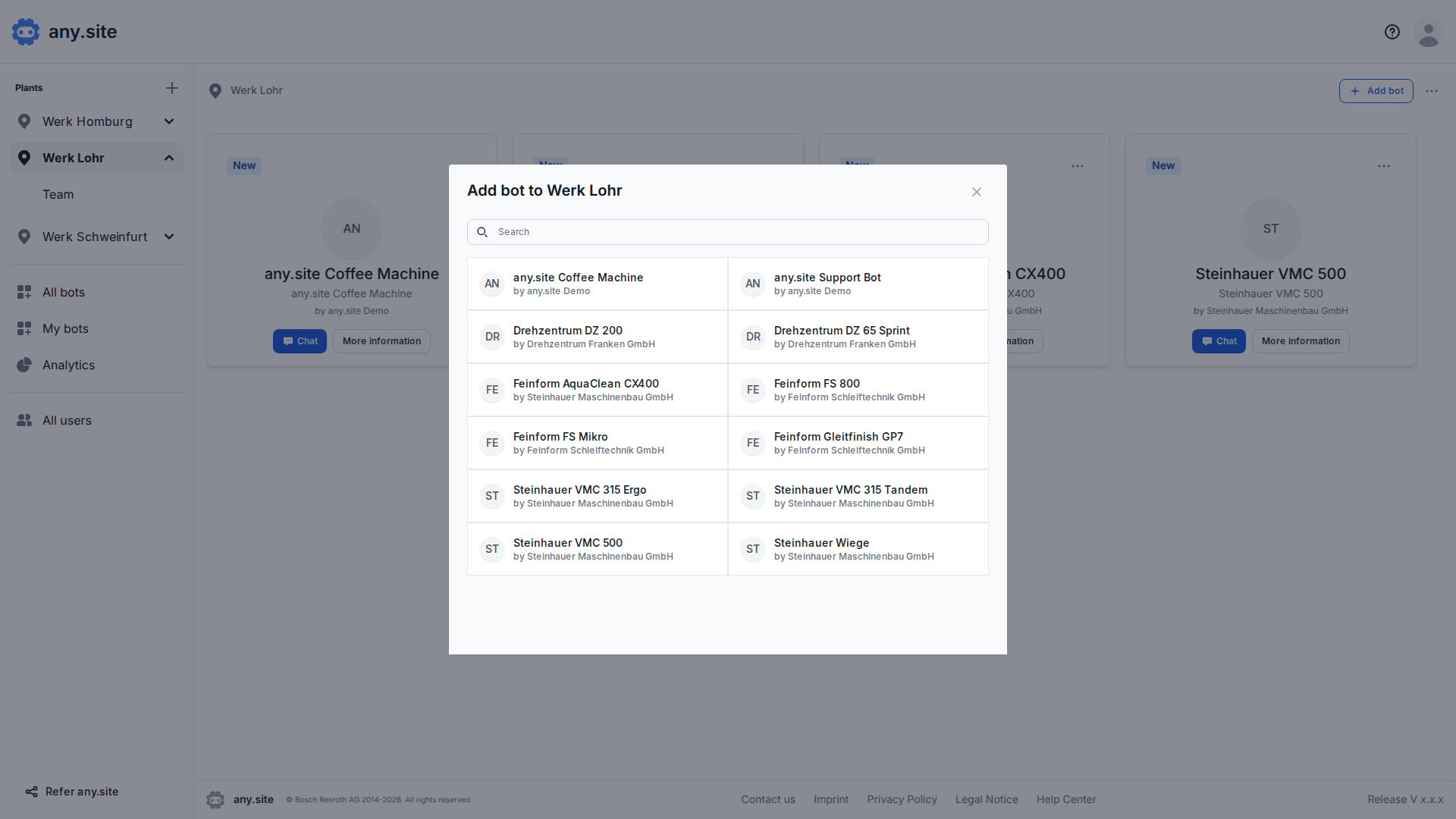The image size is (1456, 819).
Task: Click the Release V x.x.x text
Action: click(1405, 799)
